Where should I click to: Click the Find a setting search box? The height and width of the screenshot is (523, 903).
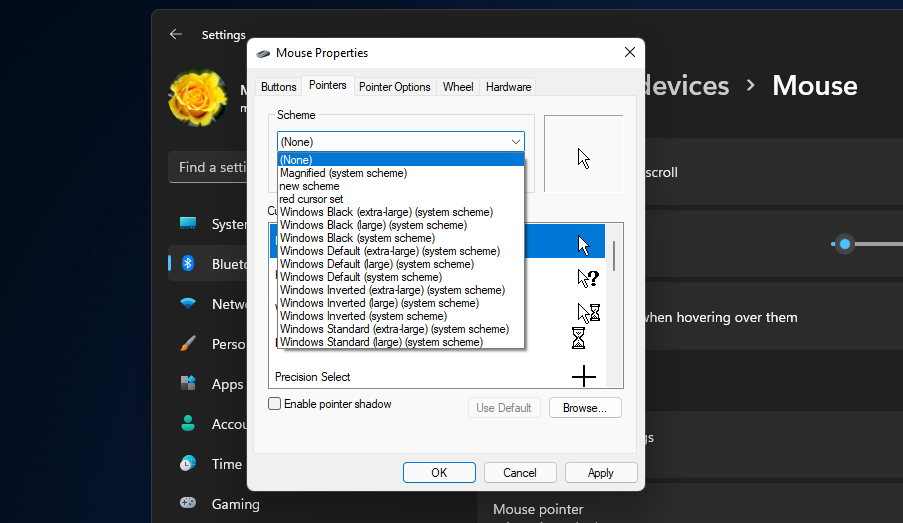[210, 167]
